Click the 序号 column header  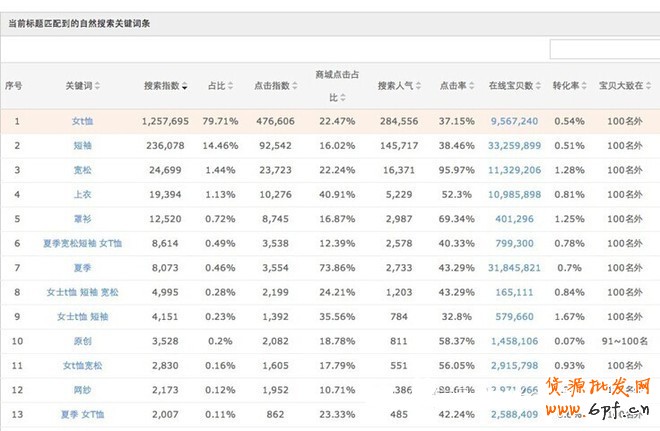click(x=14, y=86)
